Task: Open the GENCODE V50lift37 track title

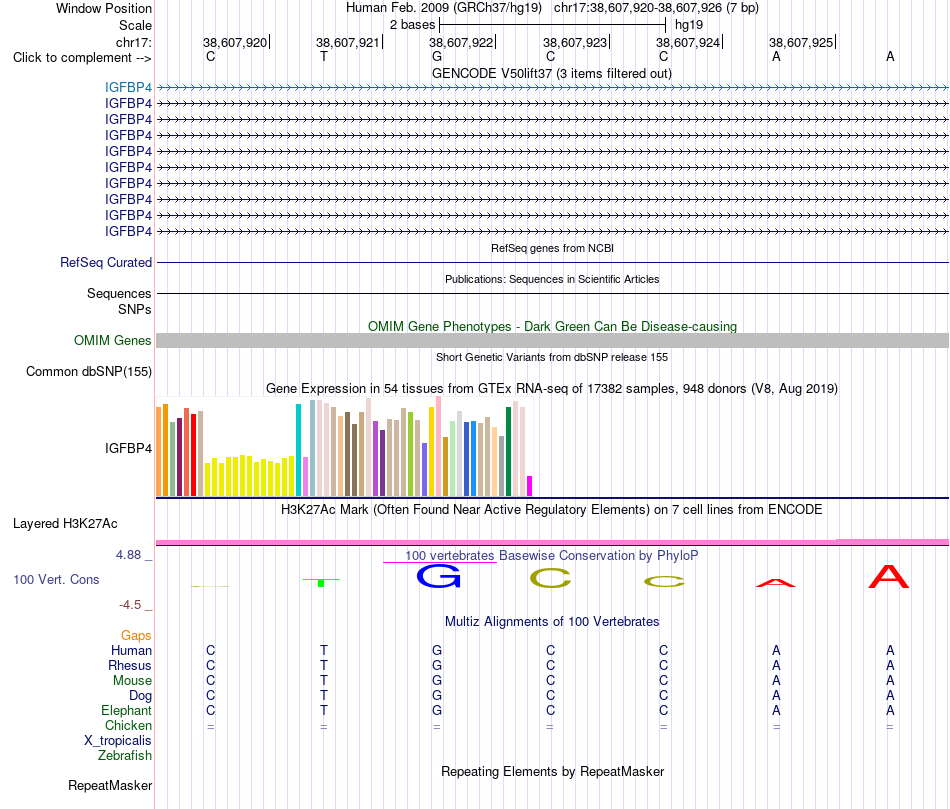Action: coord(551,73)
